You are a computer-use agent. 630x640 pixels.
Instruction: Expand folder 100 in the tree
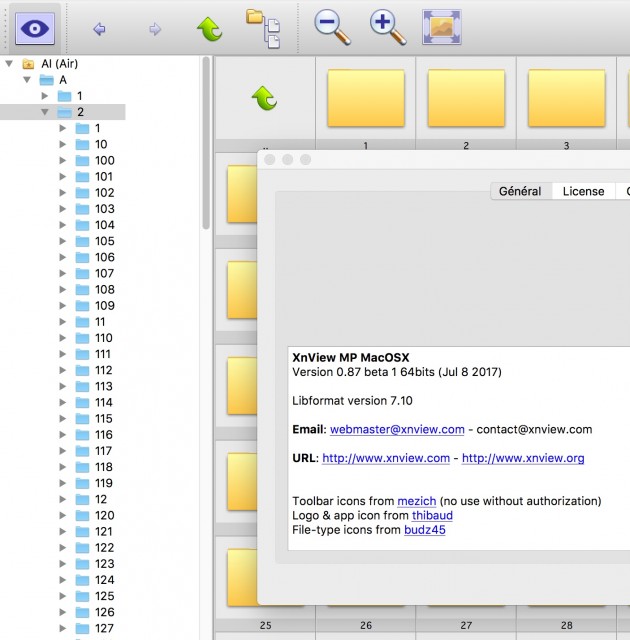coord(62,160)
